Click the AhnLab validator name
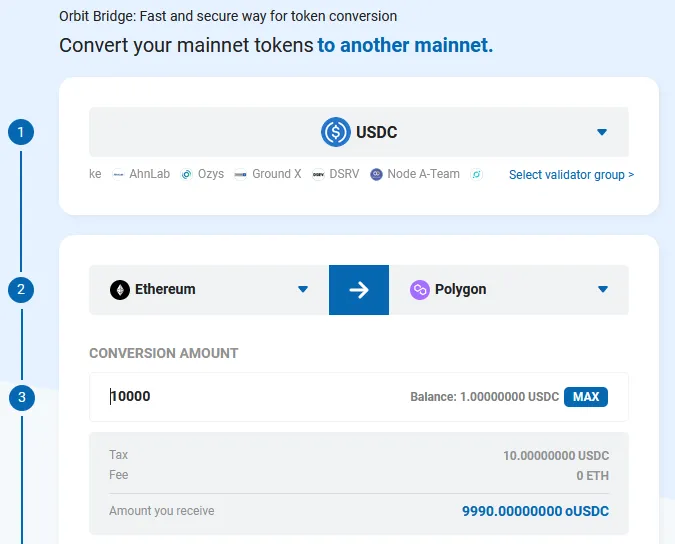Image resolution: width=675 pixels, height=544 pixels. (x=149, y=174)
